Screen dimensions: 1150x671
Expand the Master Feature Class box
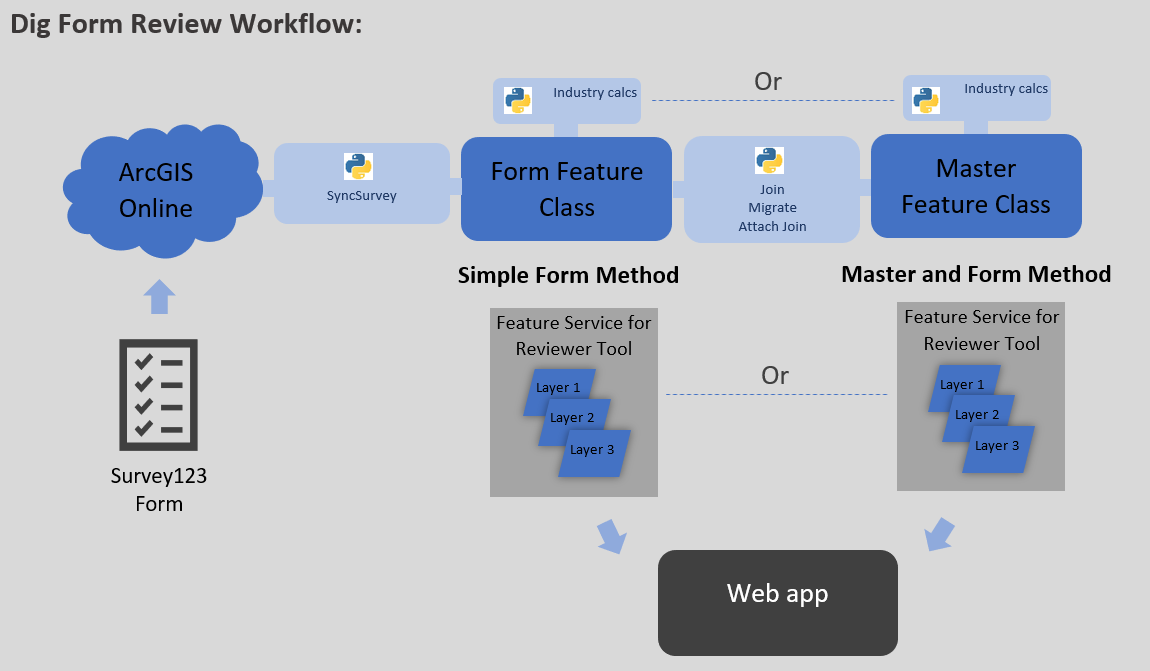(976, 186)
